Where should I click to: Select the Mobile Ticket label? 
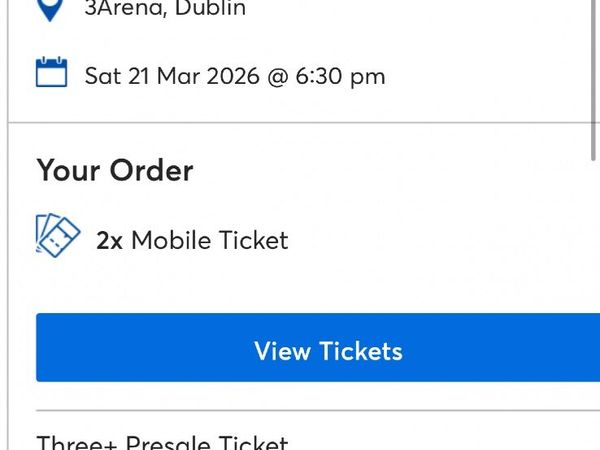pyautogui.click(x=210, y=240)
